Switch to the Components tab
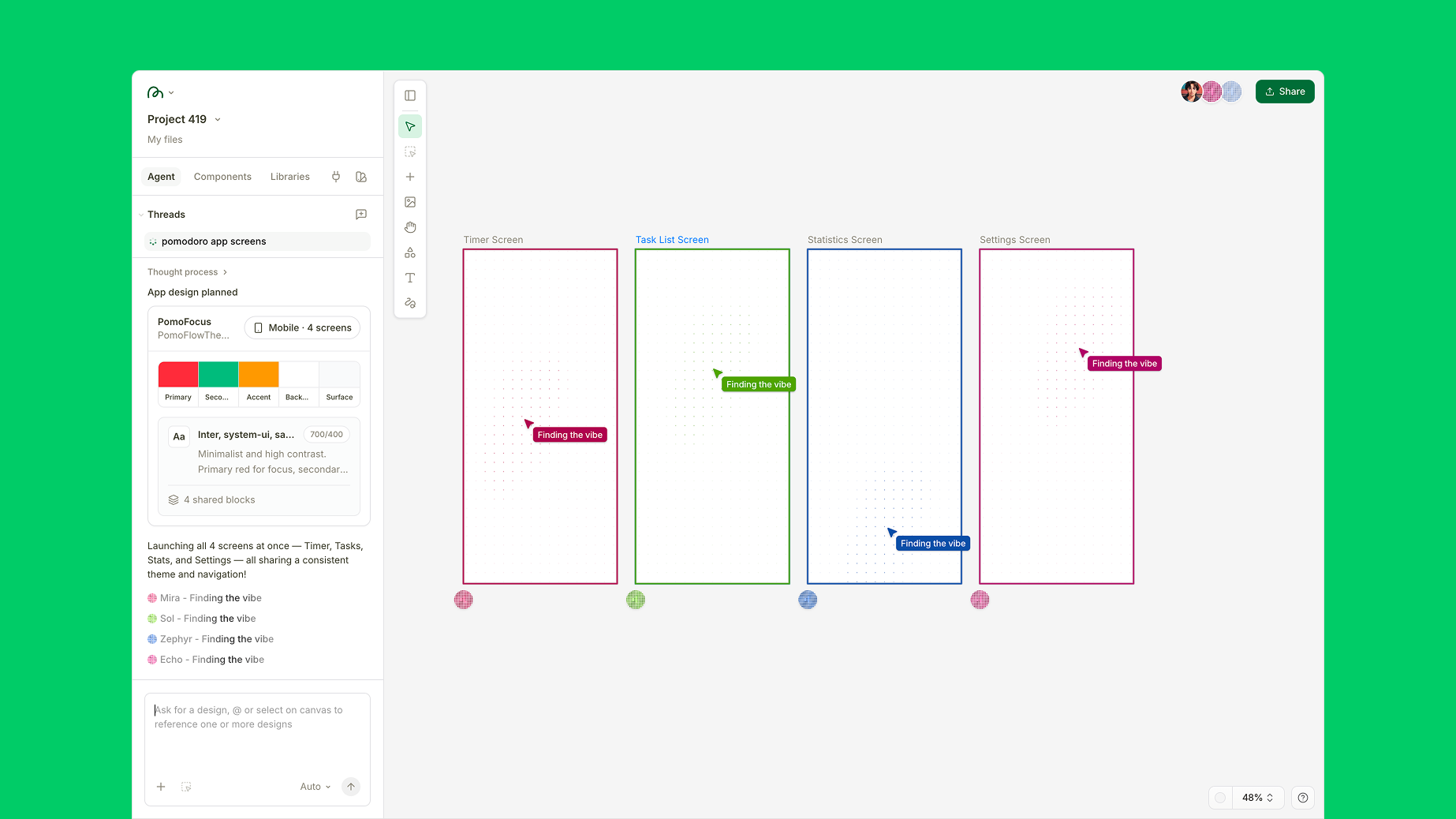The image size is (1456, 819). (222, 177)
